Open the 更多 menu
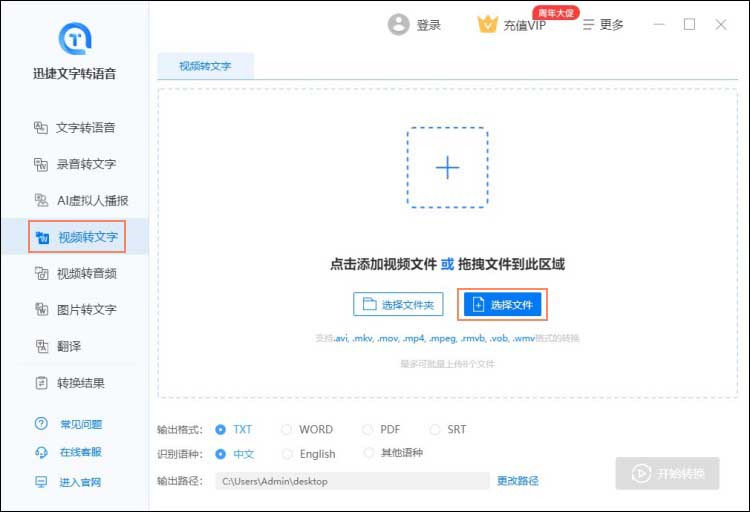 [x=603, y=24]
